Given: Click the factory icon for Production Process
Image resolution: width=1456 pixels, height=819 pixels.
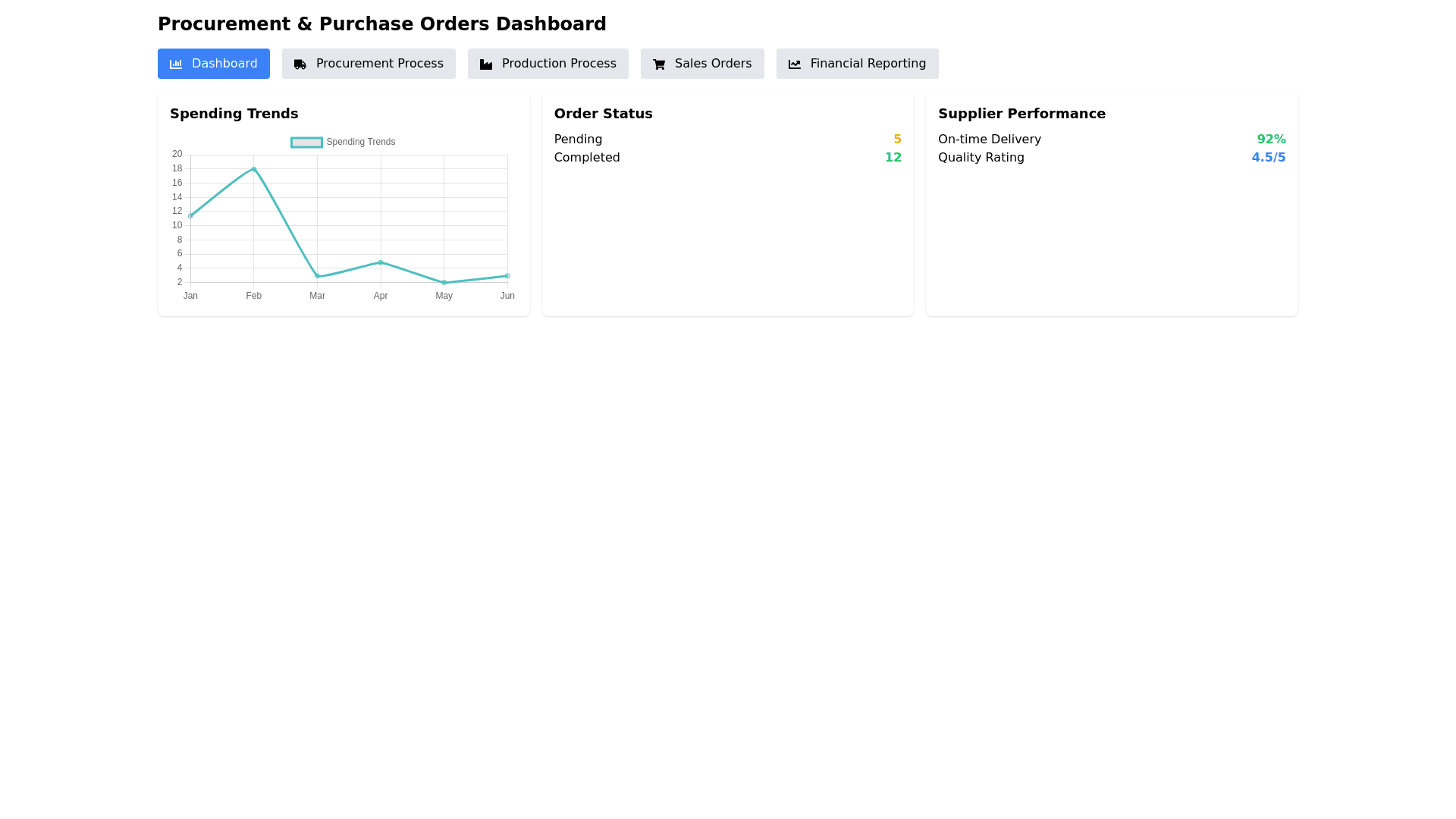Looking at the screenshot, I should click(x=486, y=64).
